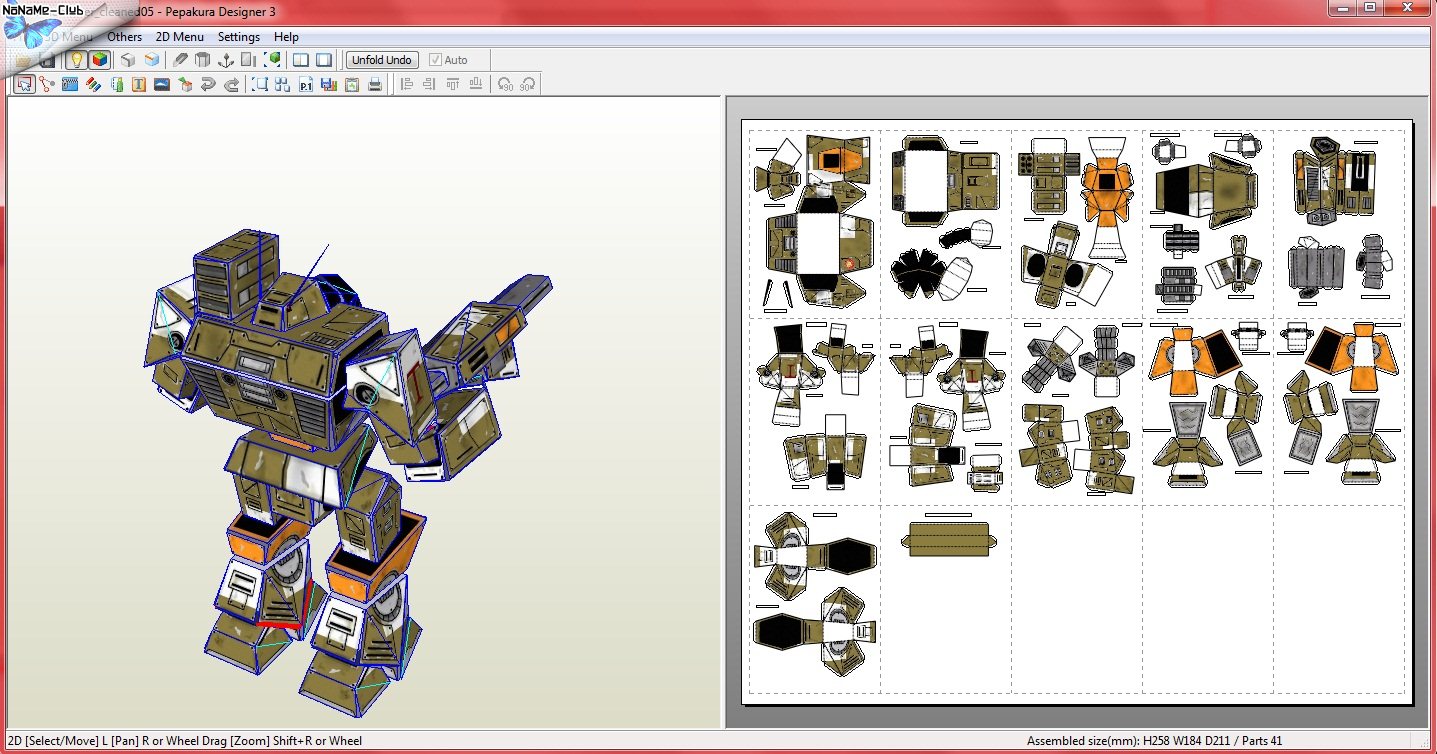Click the join/disjoin nodes tool icon
The image size is (1437, 754).
(47, 85)
